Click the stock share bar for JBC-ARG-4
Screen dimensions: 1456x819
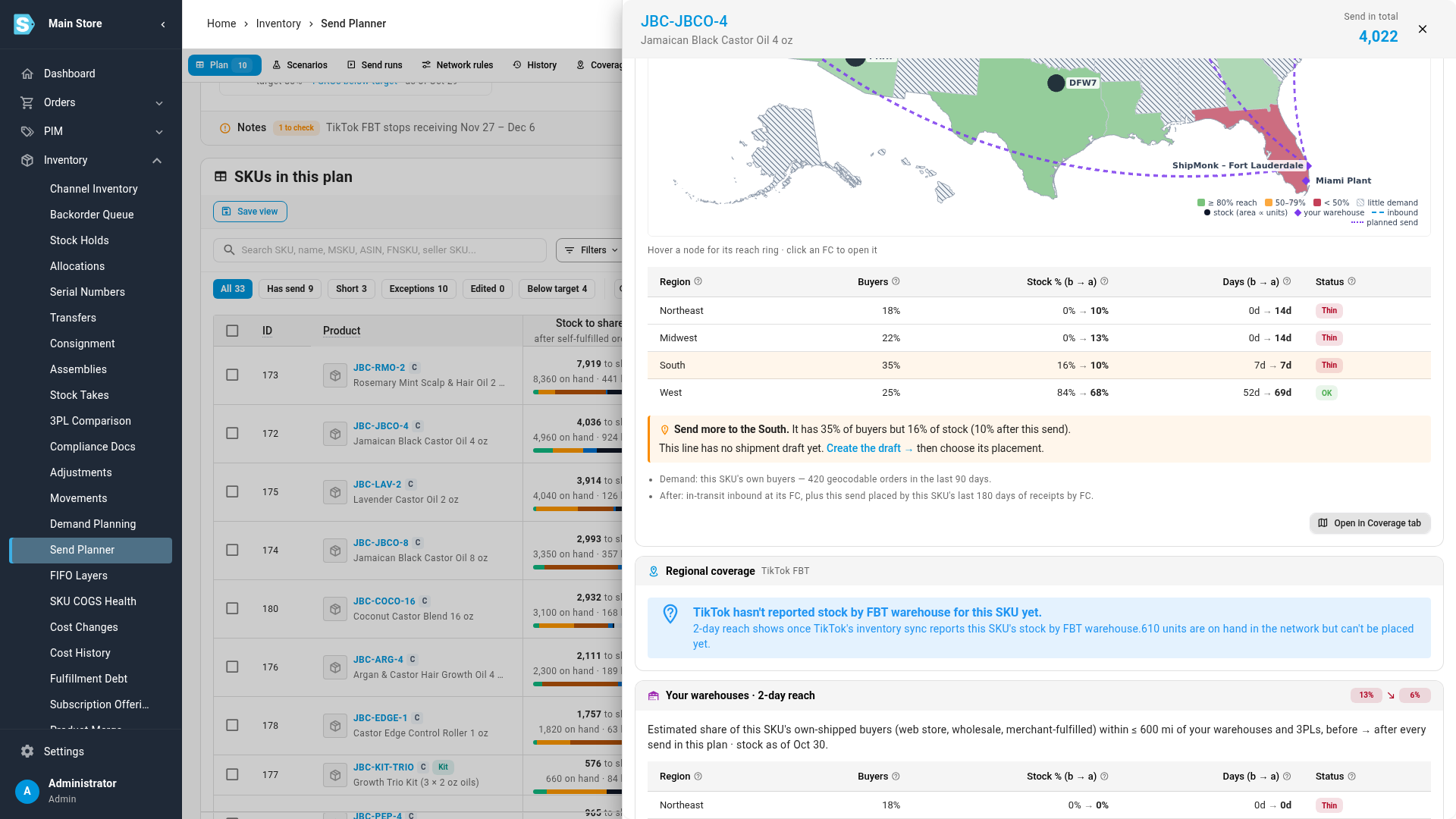point(578,684)
